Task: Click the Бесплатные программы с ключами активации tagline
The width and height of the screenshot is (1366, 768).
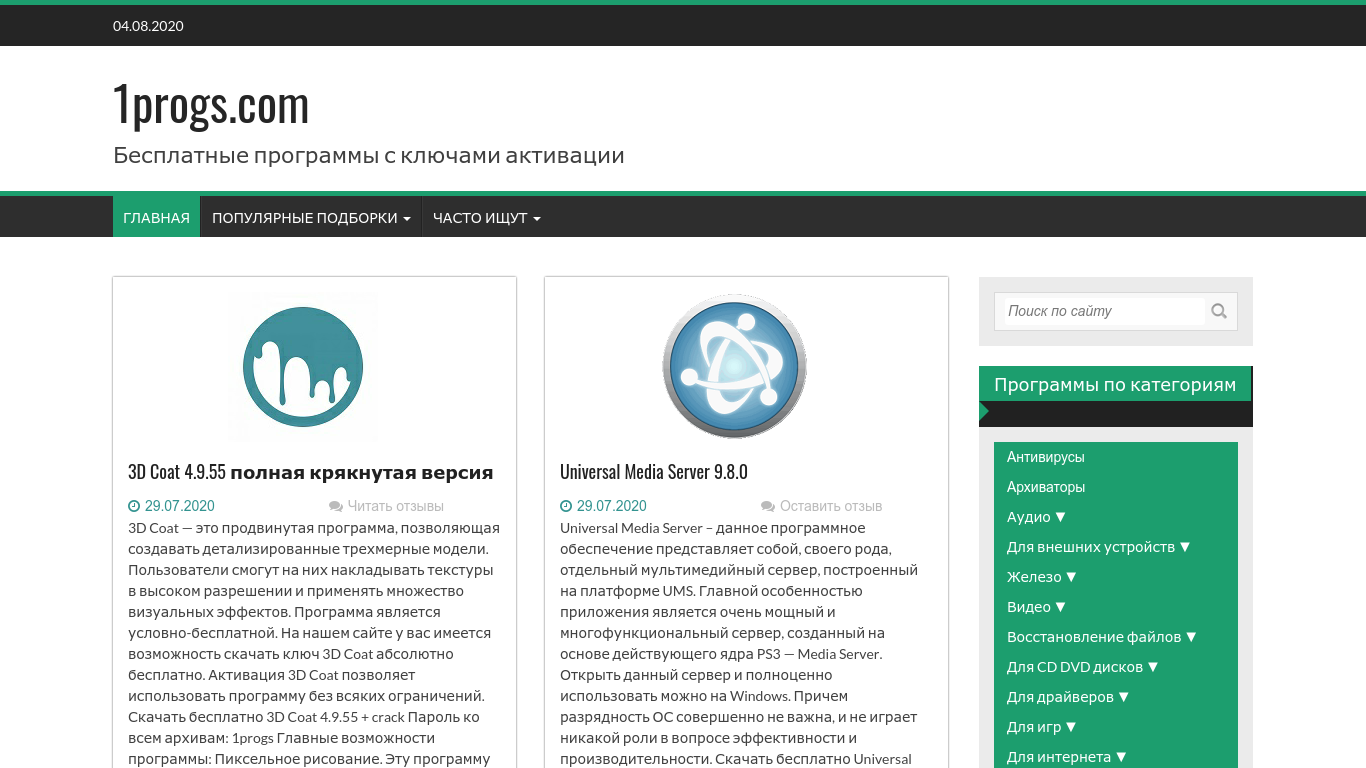Action: 369,156
